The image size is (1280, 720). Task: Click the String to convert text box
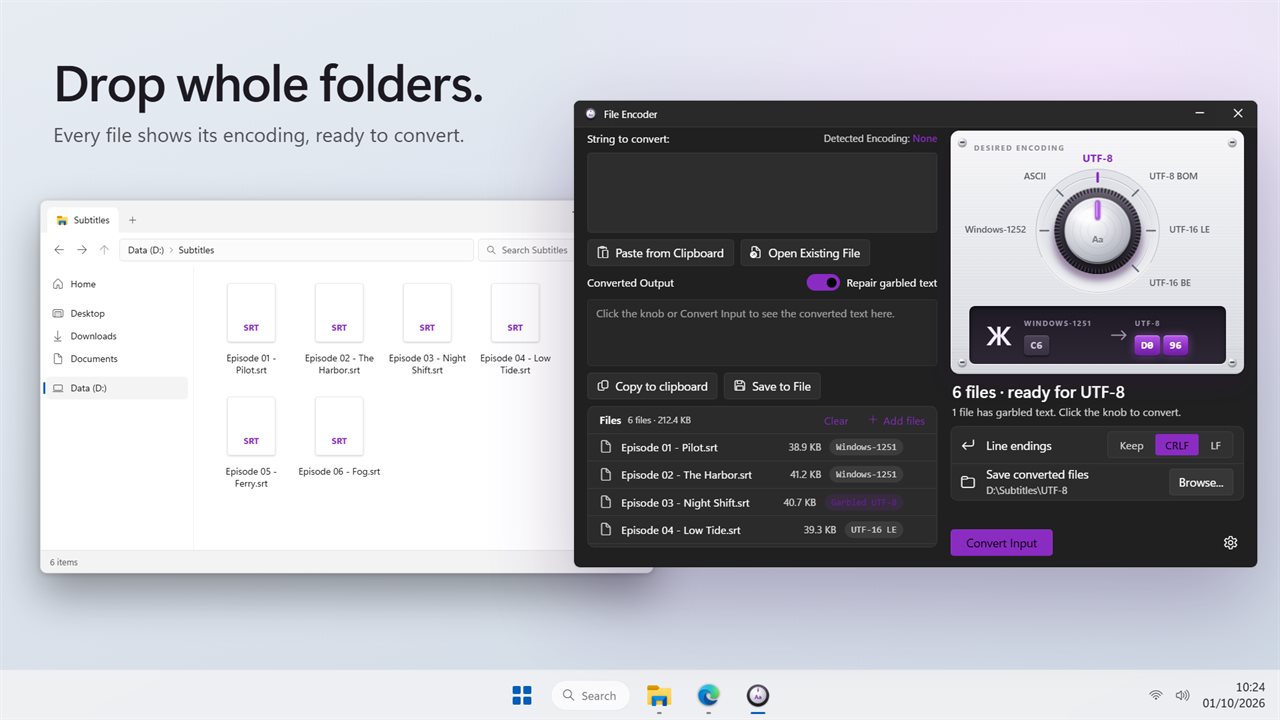762,192
